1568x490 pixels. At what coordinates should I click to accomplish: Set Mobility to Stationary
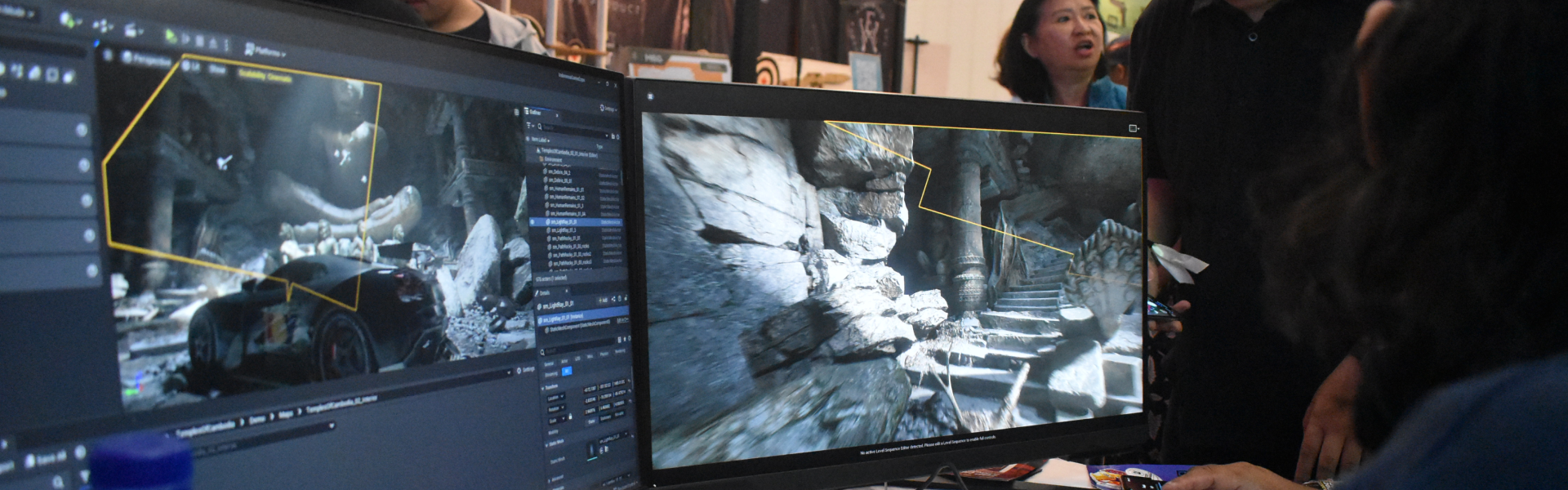[606, 417]
